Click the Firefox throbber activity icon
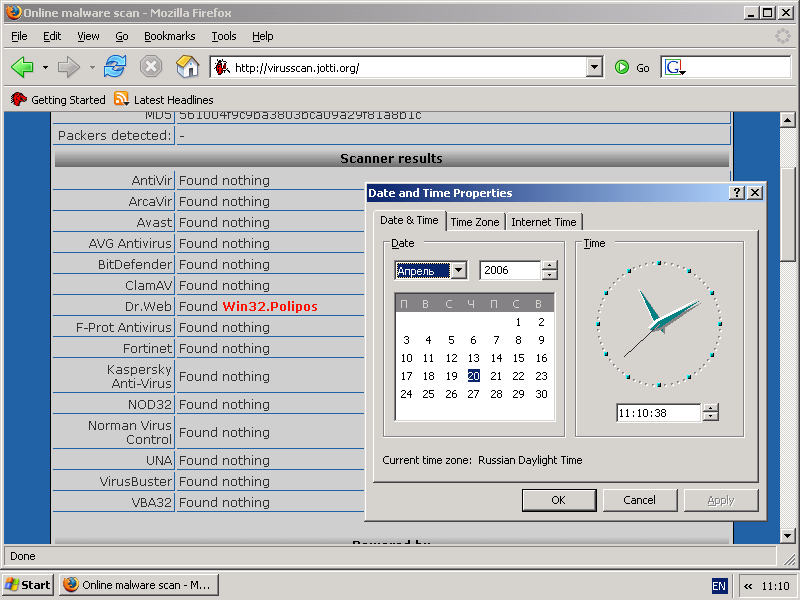The height and width of the screenshot is (600, 800). pos(783,36)
